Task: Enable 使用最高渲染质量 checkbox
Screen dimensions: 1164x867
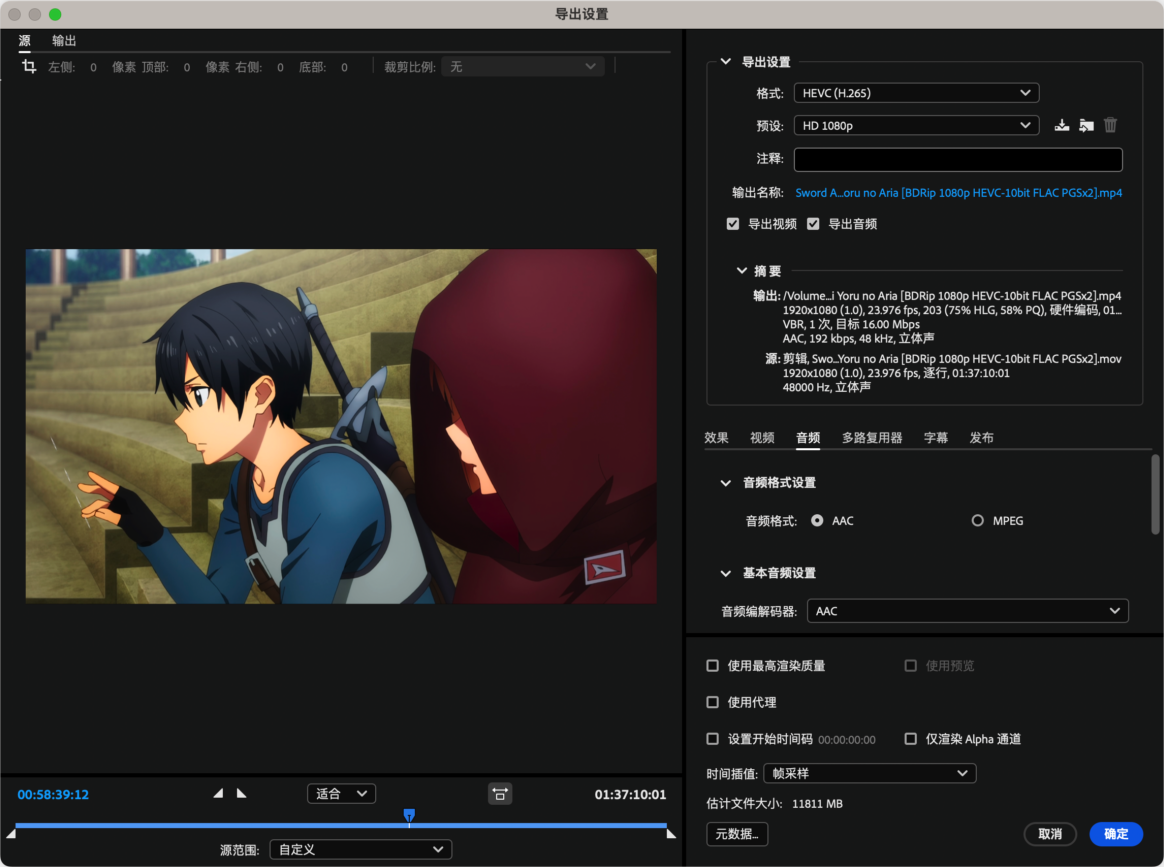Action: pos(713,666)
